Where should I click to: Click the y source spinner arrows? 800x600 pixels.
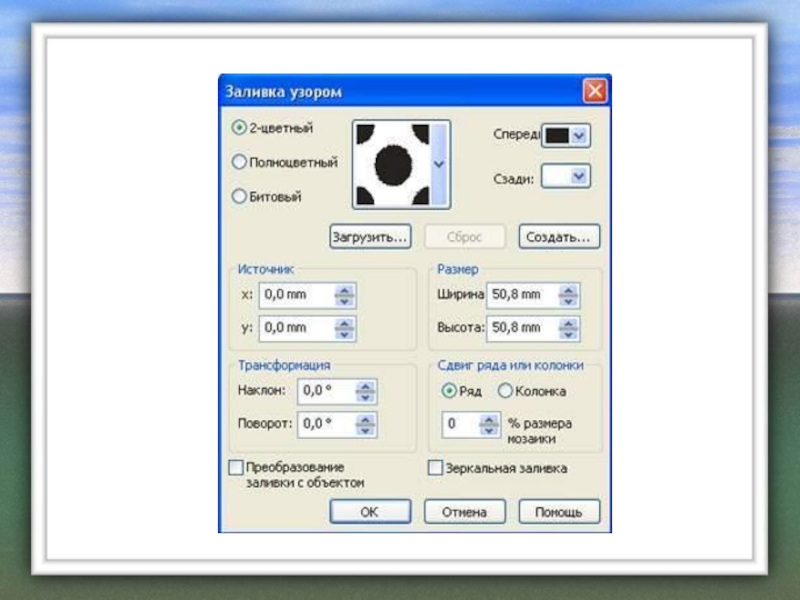[345, 327]
